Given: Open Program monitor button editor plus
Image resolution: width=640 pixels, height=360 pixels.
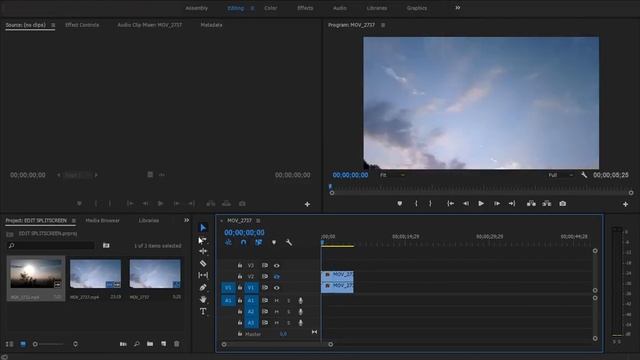Looking at the screenshot, I should click(x=625, y=204).
